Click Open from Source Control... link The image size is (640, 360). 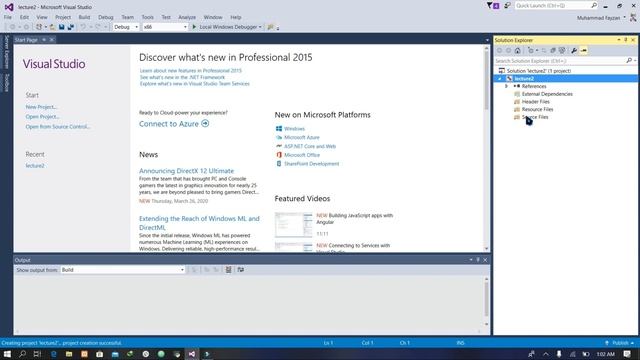click(58, 127)
